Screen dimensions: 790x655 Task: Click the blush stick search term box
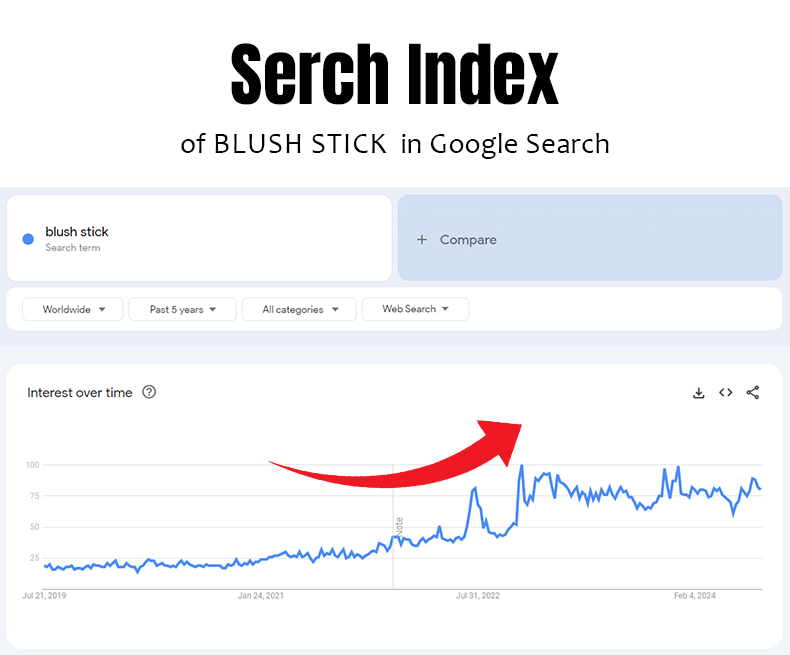199,238
